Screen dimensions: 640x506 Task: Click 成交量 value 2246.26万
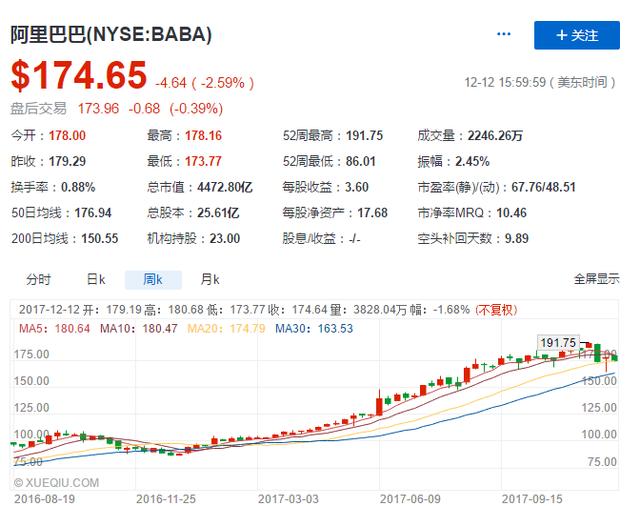pyautogui.click(x=495, y=135)
